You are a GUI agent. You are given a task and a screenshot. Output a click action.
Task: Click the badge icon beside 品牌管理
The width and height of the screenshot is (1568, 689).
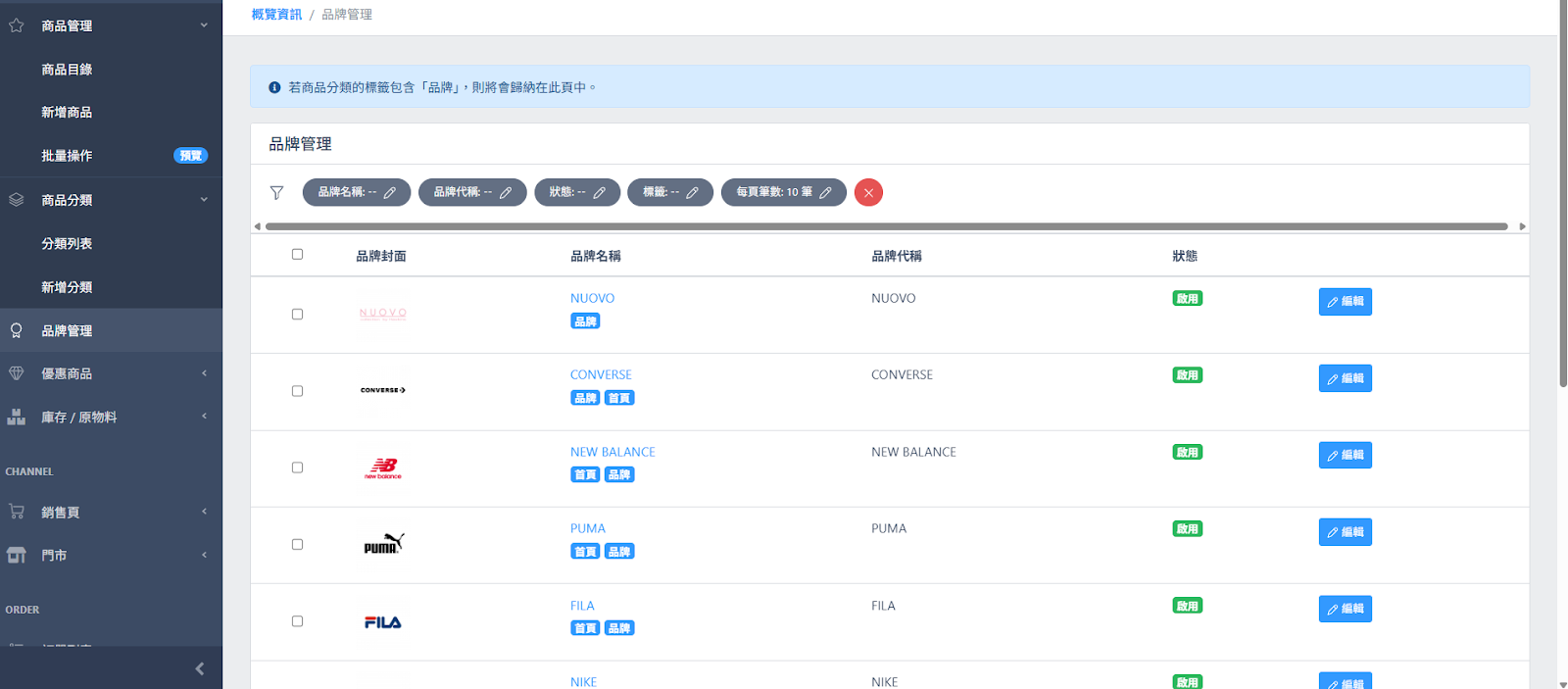click(x=17, y=330)
